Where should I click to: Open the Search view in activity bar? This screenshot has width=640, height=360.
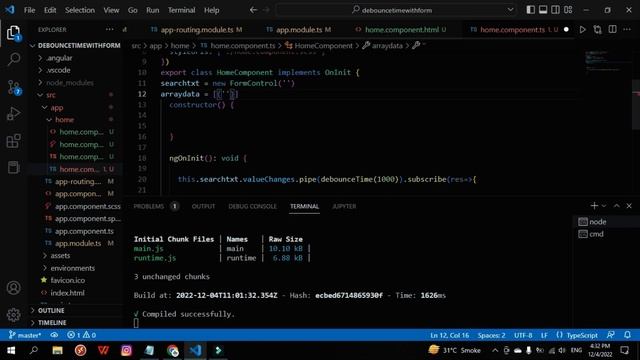click(x=13, y=60)
